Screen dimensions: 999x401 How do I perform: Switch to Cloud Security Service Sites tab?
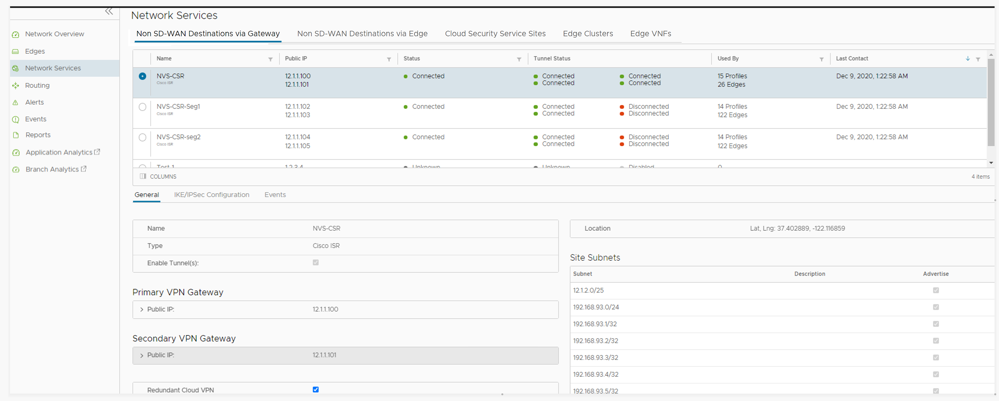(495, 34)
